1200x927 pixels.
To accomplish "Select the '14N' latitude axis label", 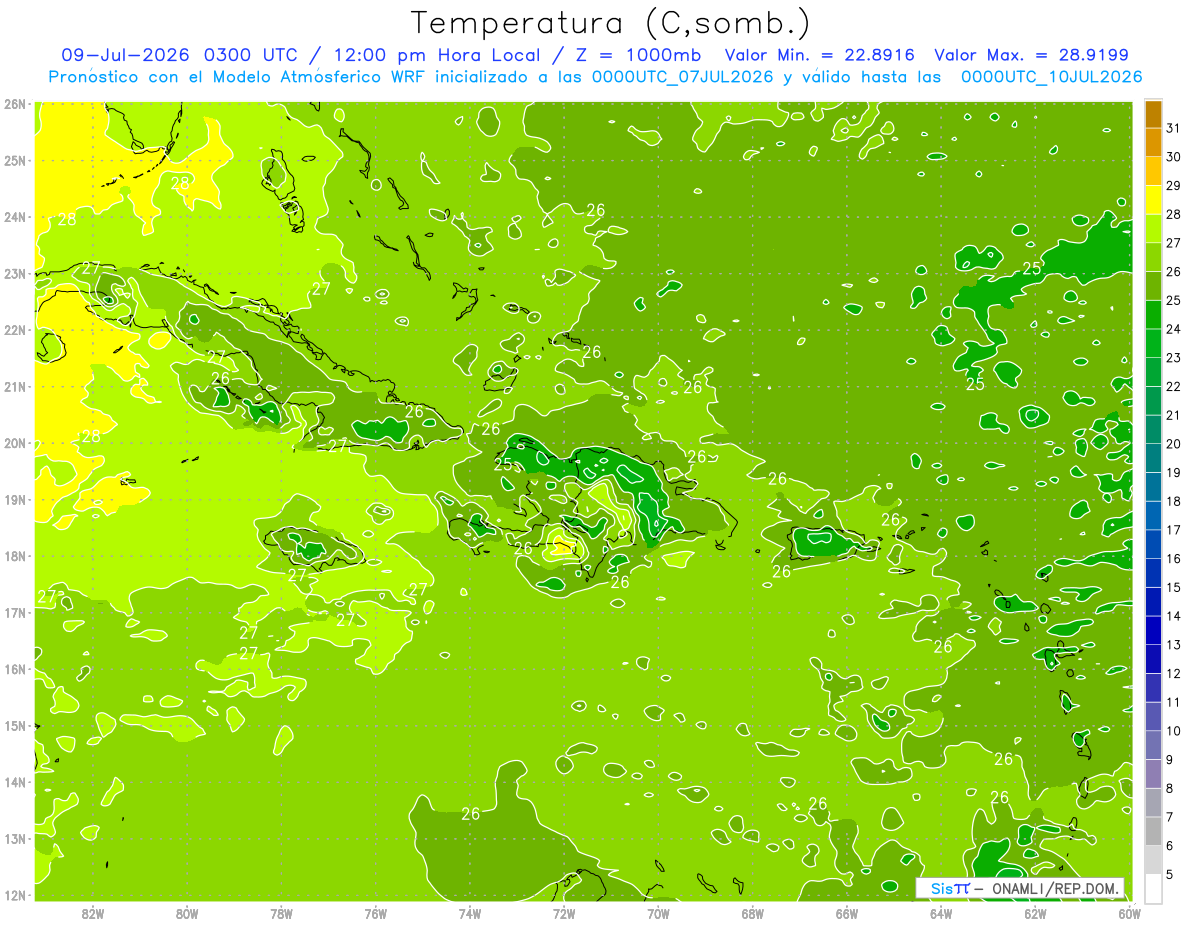I will (15, 782).
